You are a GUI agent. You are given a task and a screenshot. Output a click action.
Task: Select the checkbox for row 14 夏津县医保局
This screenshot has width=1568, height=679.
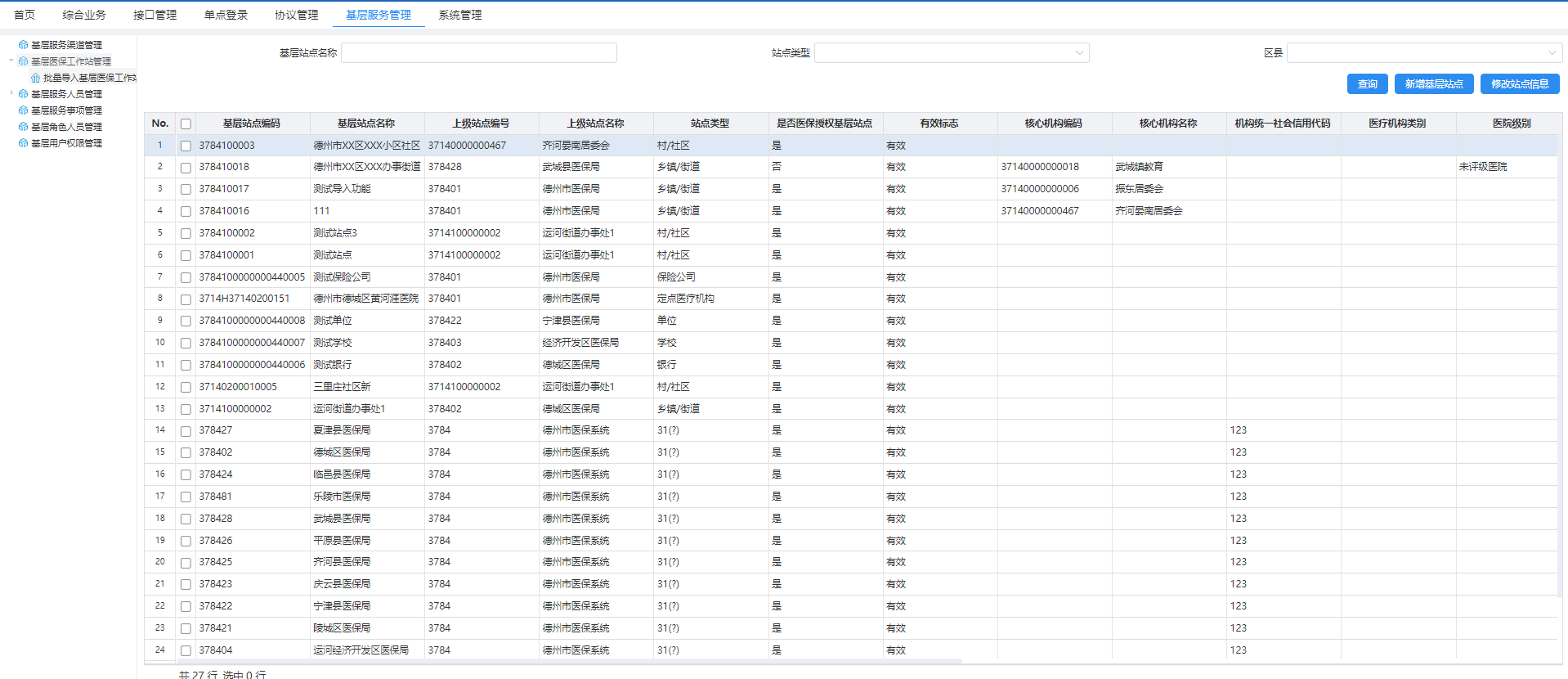coord(186,430)
